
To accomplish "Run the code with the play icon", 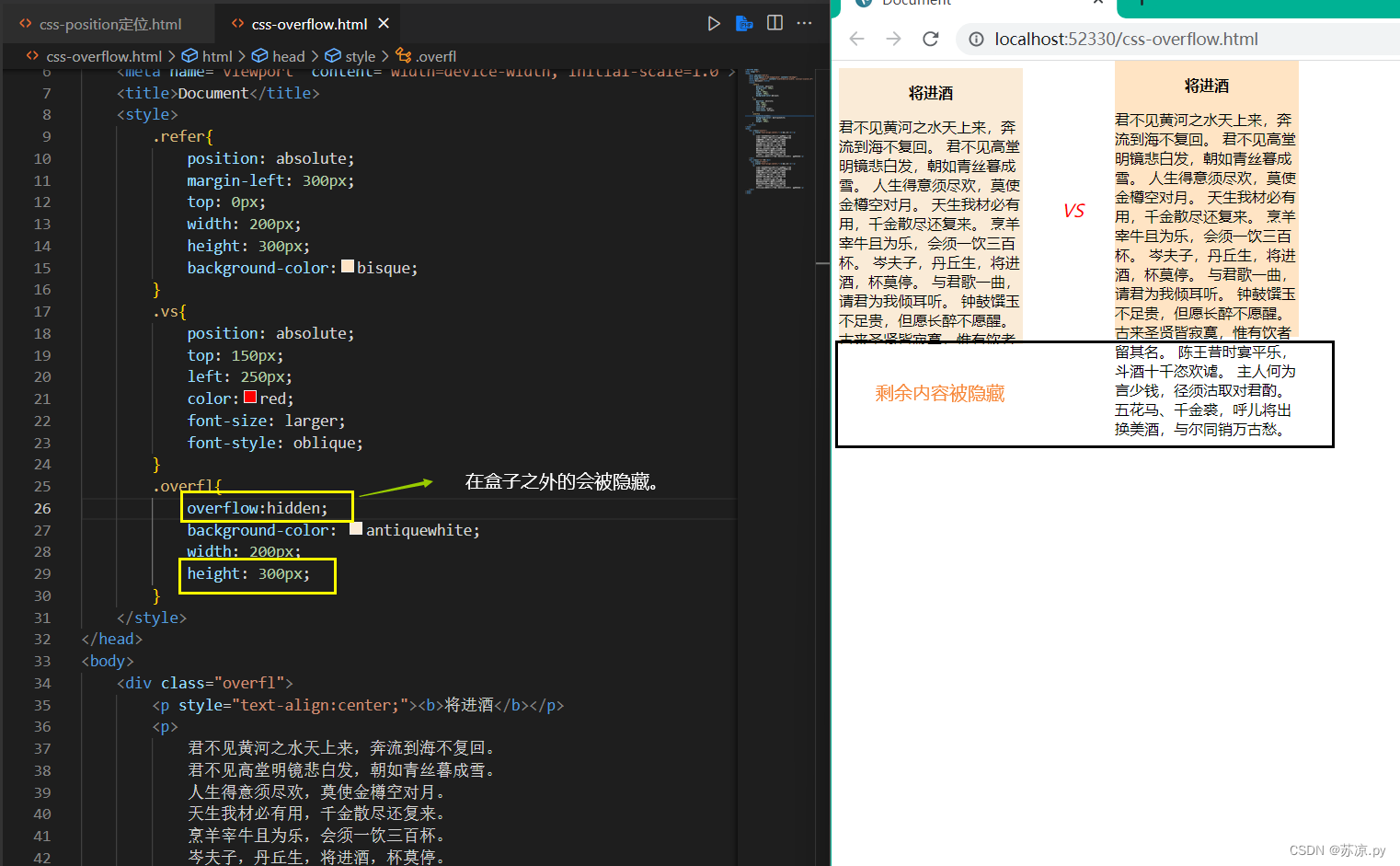I will coord(714,23).
